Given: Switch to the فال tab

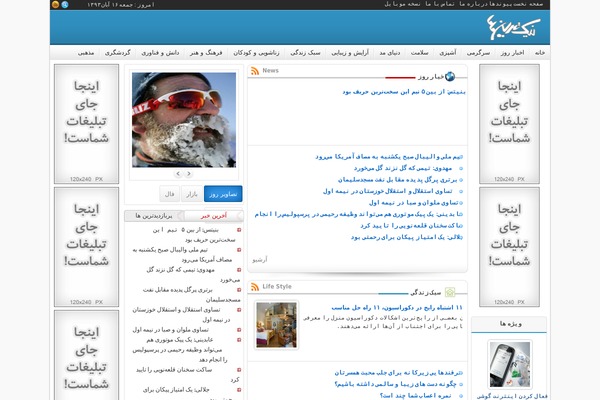Looking at the screenshot, I should point(170,194).
